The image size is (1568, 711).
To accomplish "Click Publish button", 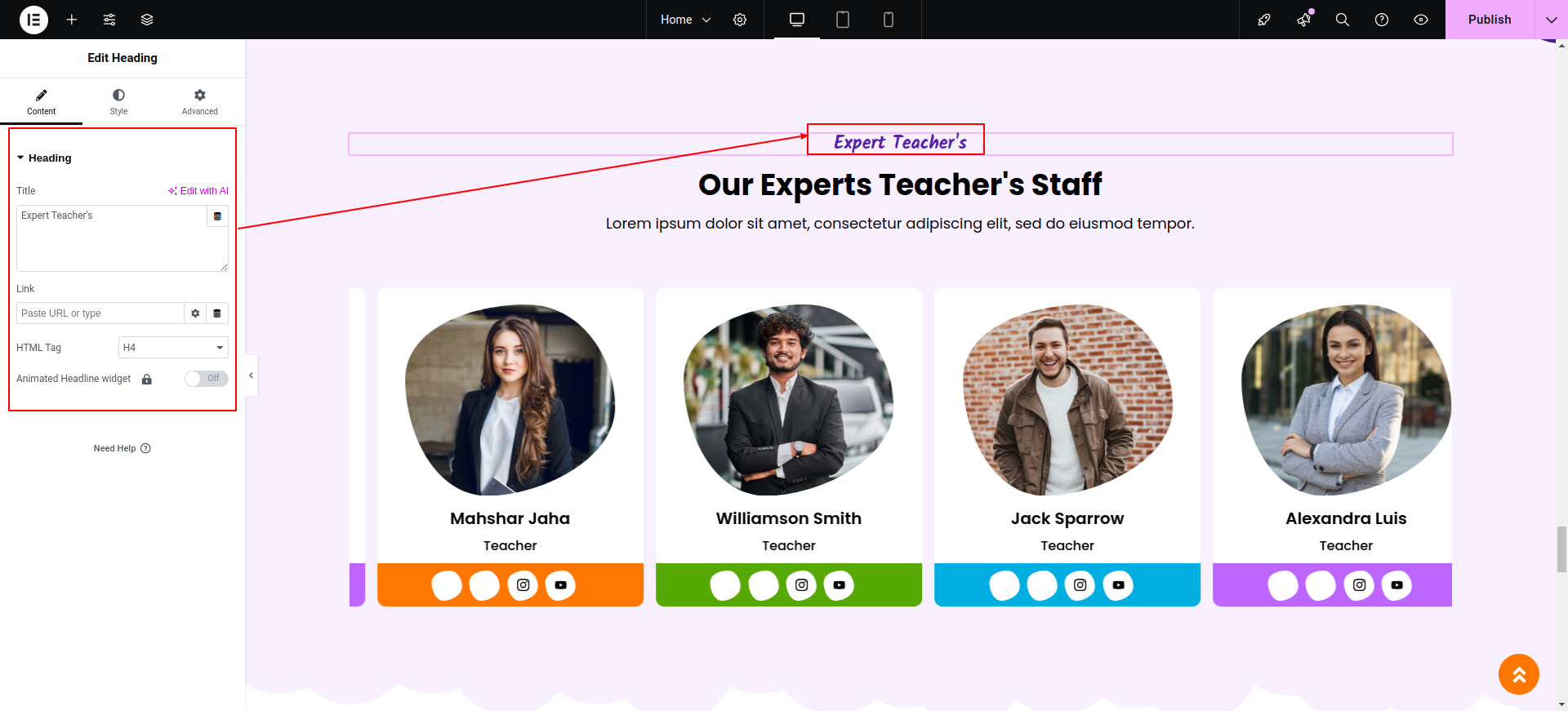I will [x=1490, y=20].
